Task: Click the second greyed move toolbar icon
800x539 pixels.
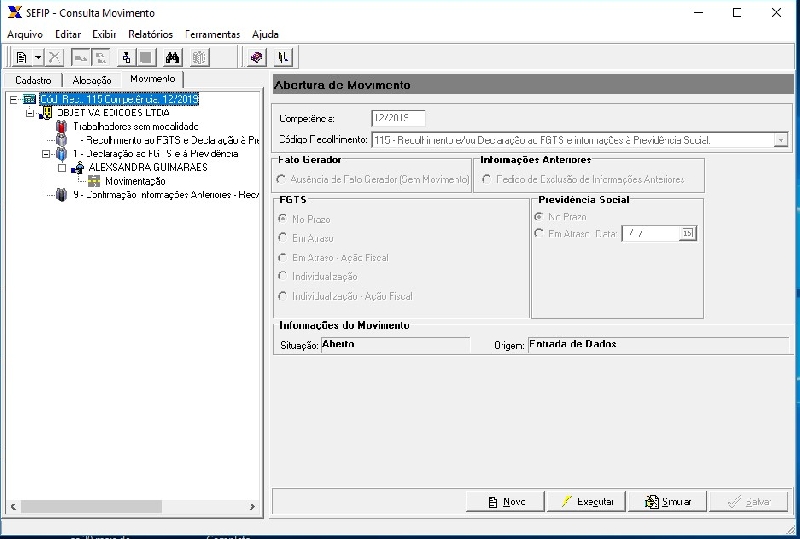Action: [x=101, y=58]
